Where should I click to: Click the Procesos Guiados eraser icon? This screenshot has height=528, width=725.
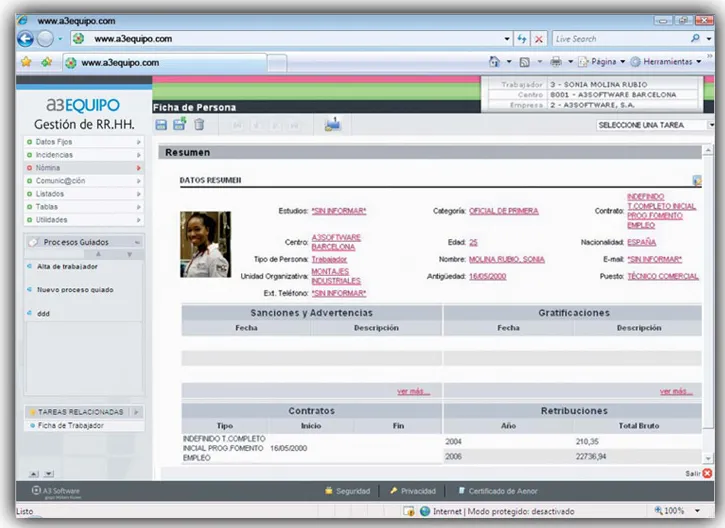click(33, 242)
